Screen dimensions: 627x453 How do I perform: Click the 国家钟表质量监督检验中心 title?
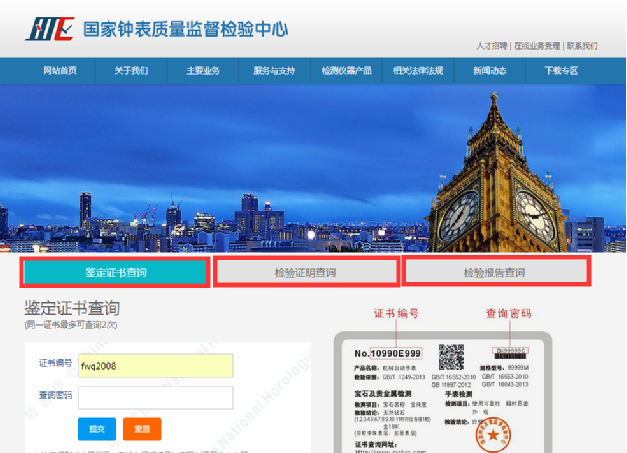[x=186, y=29]
